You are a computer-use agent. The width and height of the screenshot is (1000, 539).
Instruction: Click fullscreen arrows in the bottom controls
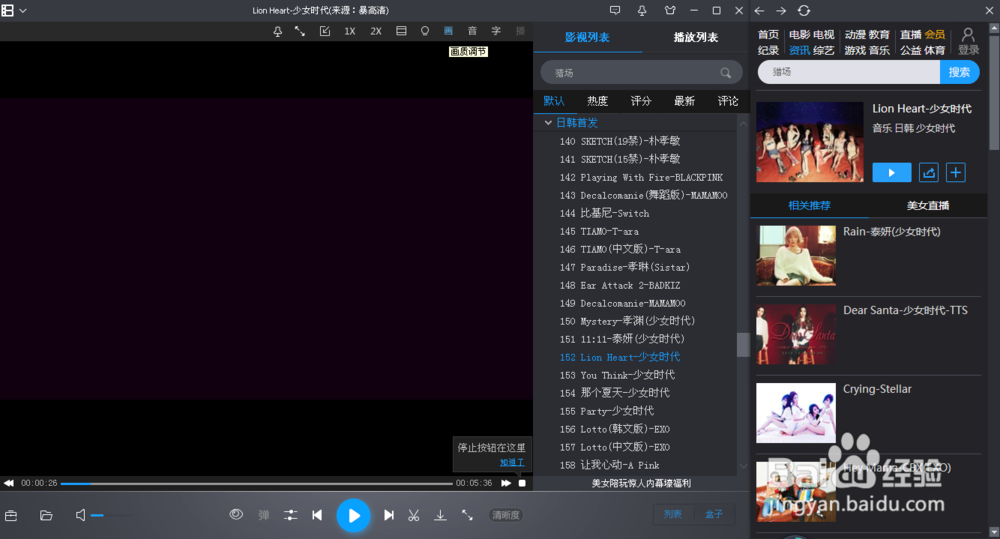[467, 515]
